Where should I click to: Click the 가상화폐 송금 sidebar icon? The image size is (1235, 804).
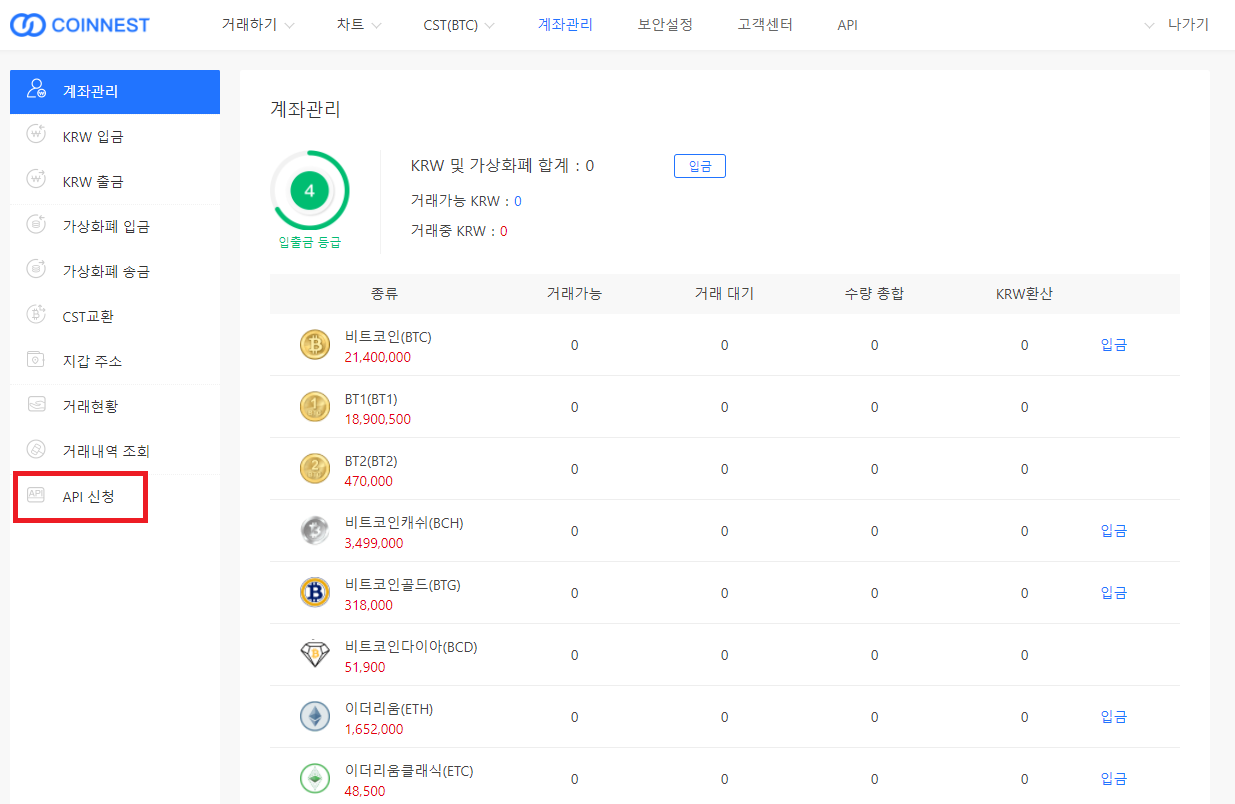tap(36, 271)
